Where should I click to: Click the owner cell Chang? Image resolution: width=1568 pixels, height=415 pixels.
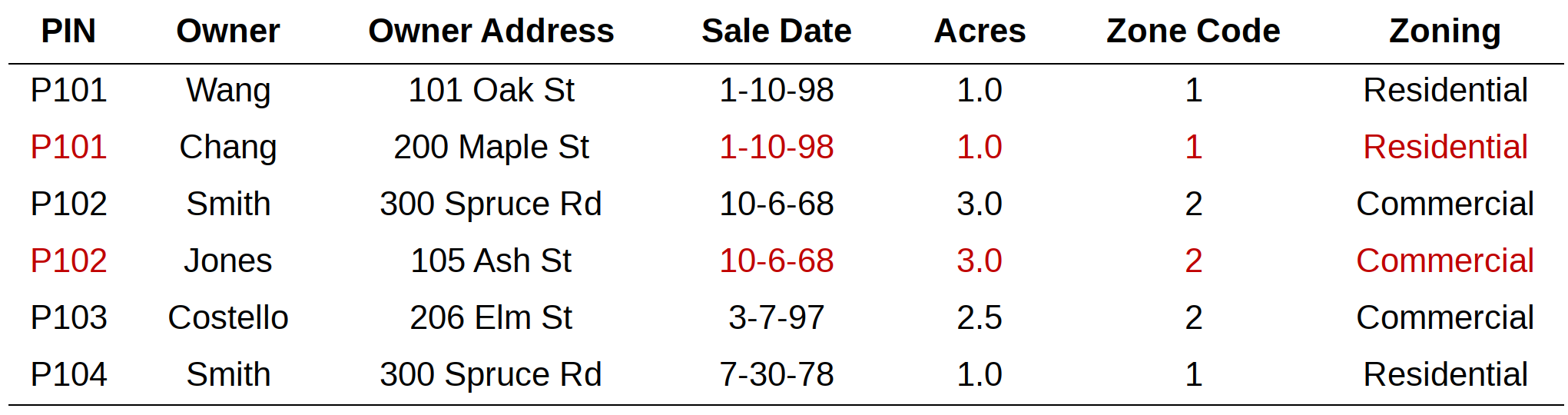[228, 148]
